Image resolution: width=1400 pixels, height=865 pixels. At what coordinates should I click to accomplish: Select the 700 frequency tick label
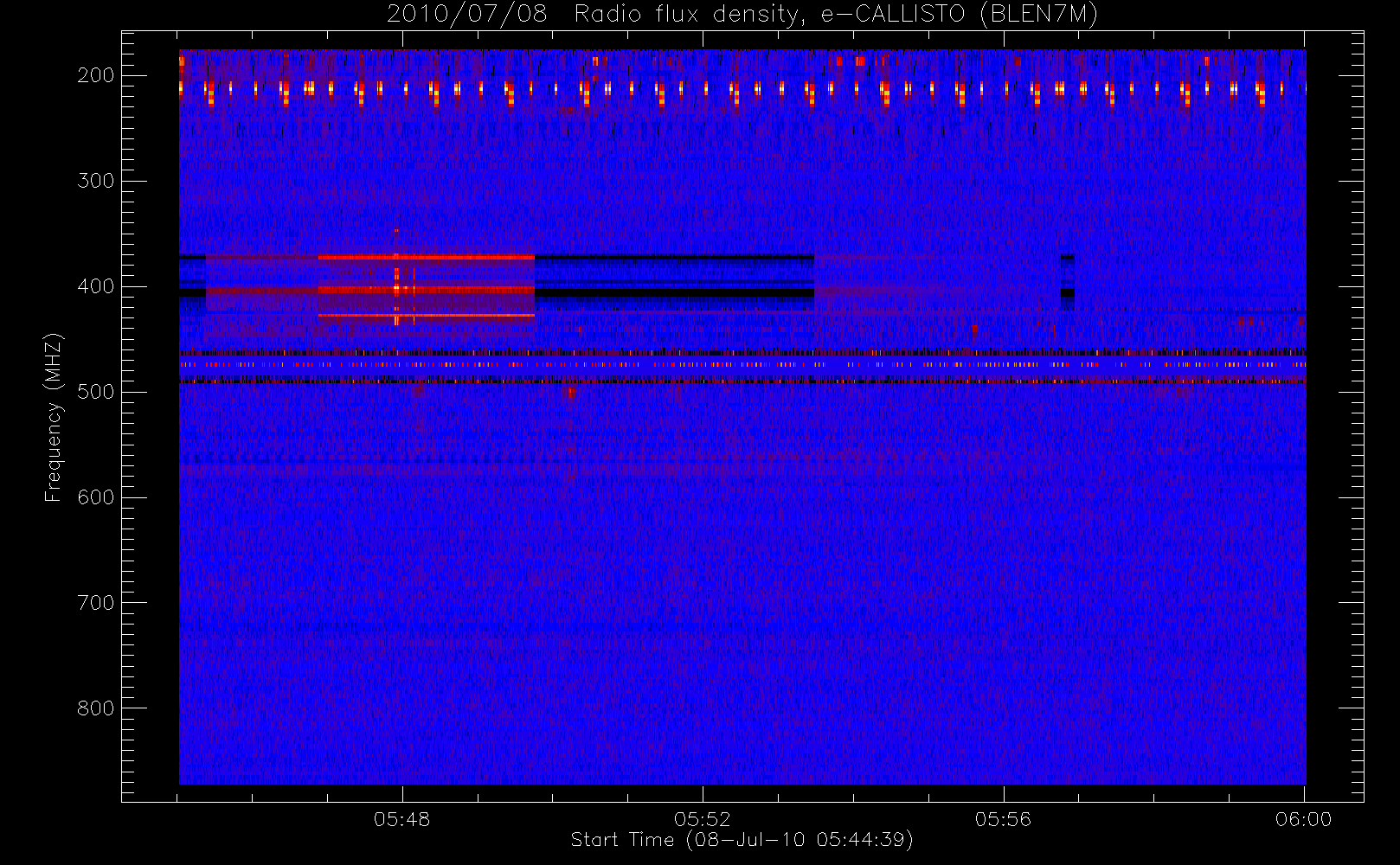coord(96,603)
